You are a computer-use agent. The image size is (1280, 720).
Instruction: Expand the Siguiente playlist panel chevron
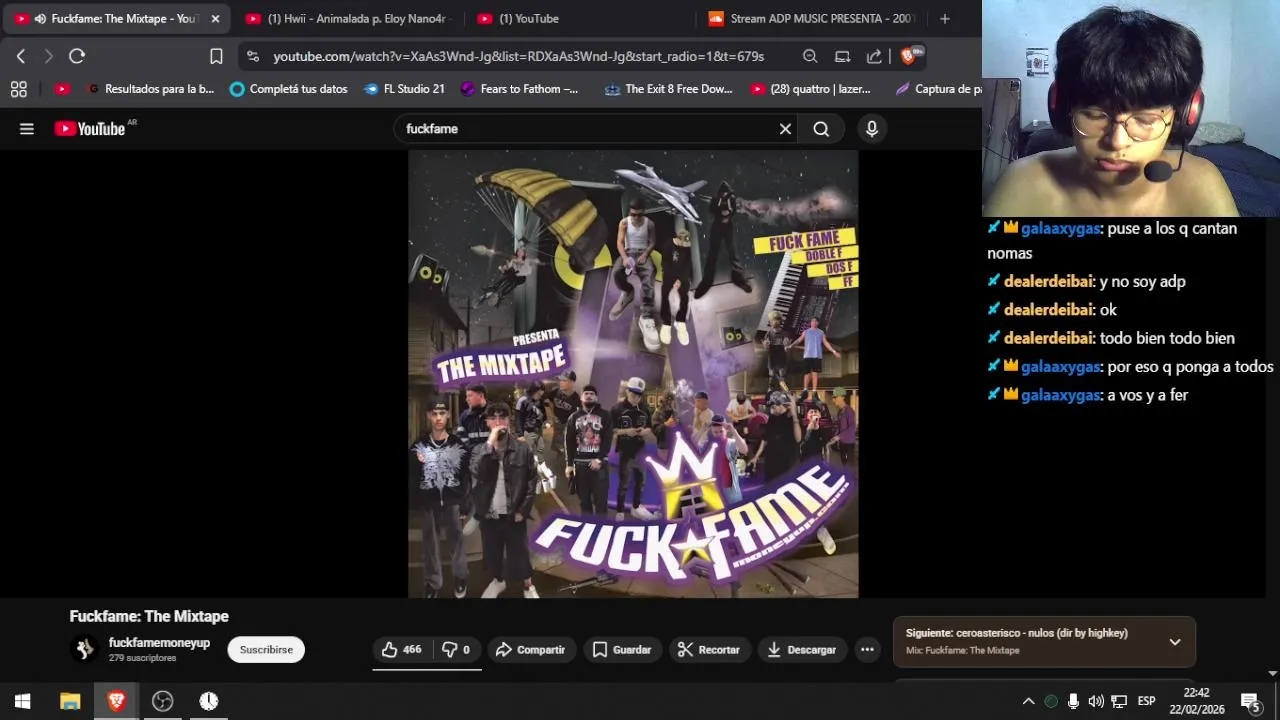1175,642
